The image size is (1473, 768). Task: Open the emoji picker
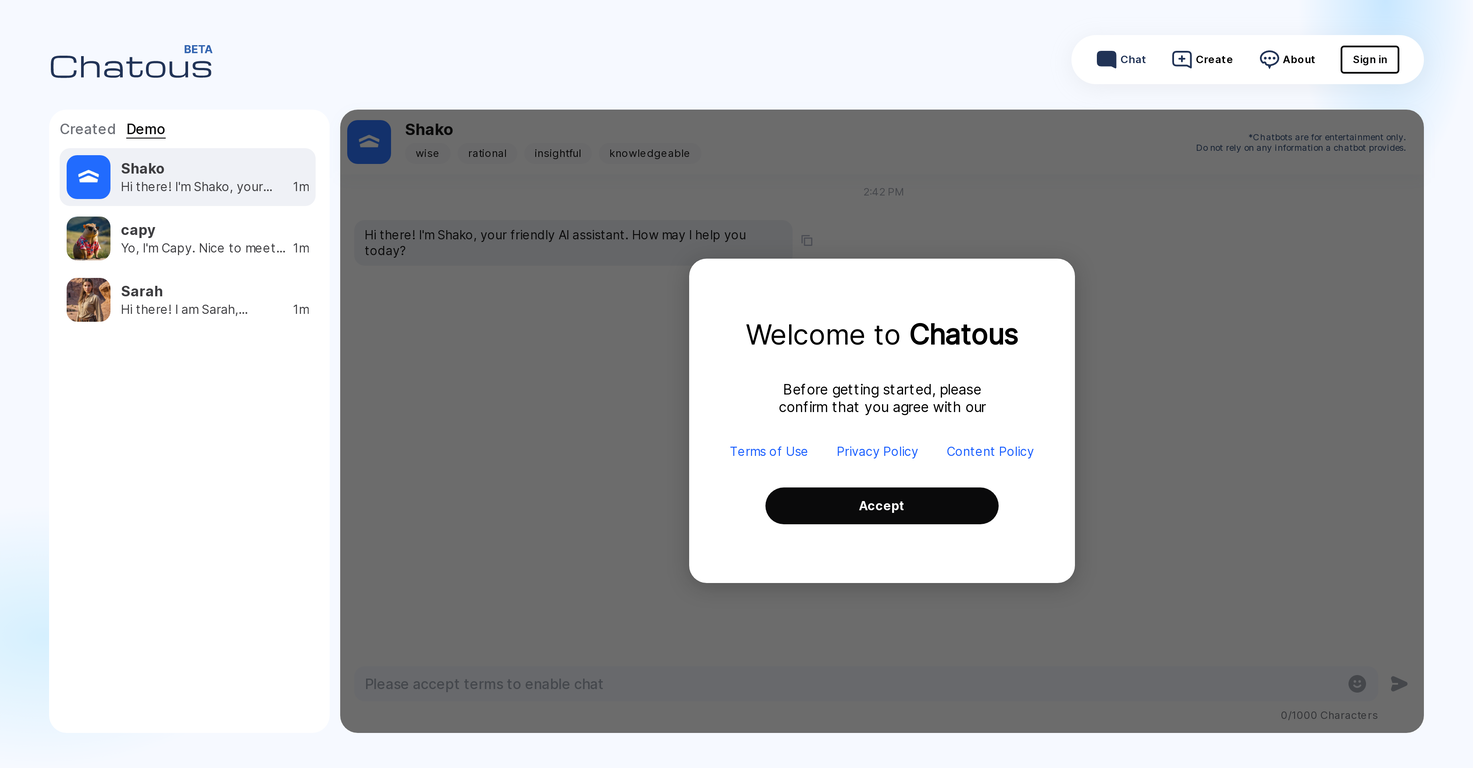[1357, 684]
